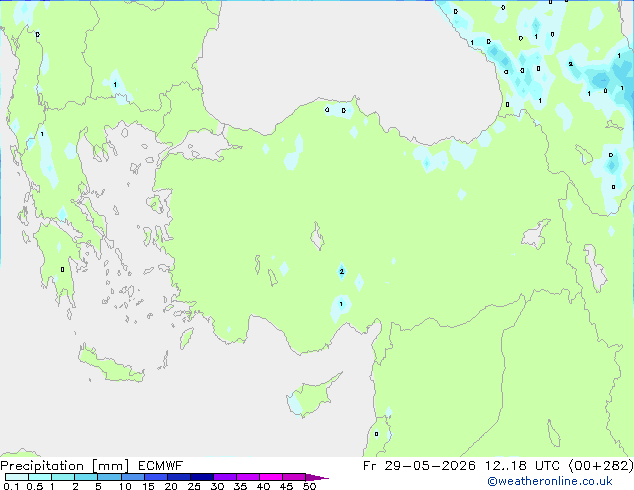Click the '12..18 UTC' time text
The height and width of the screenshot is (490, 634).
click(523, 466)
